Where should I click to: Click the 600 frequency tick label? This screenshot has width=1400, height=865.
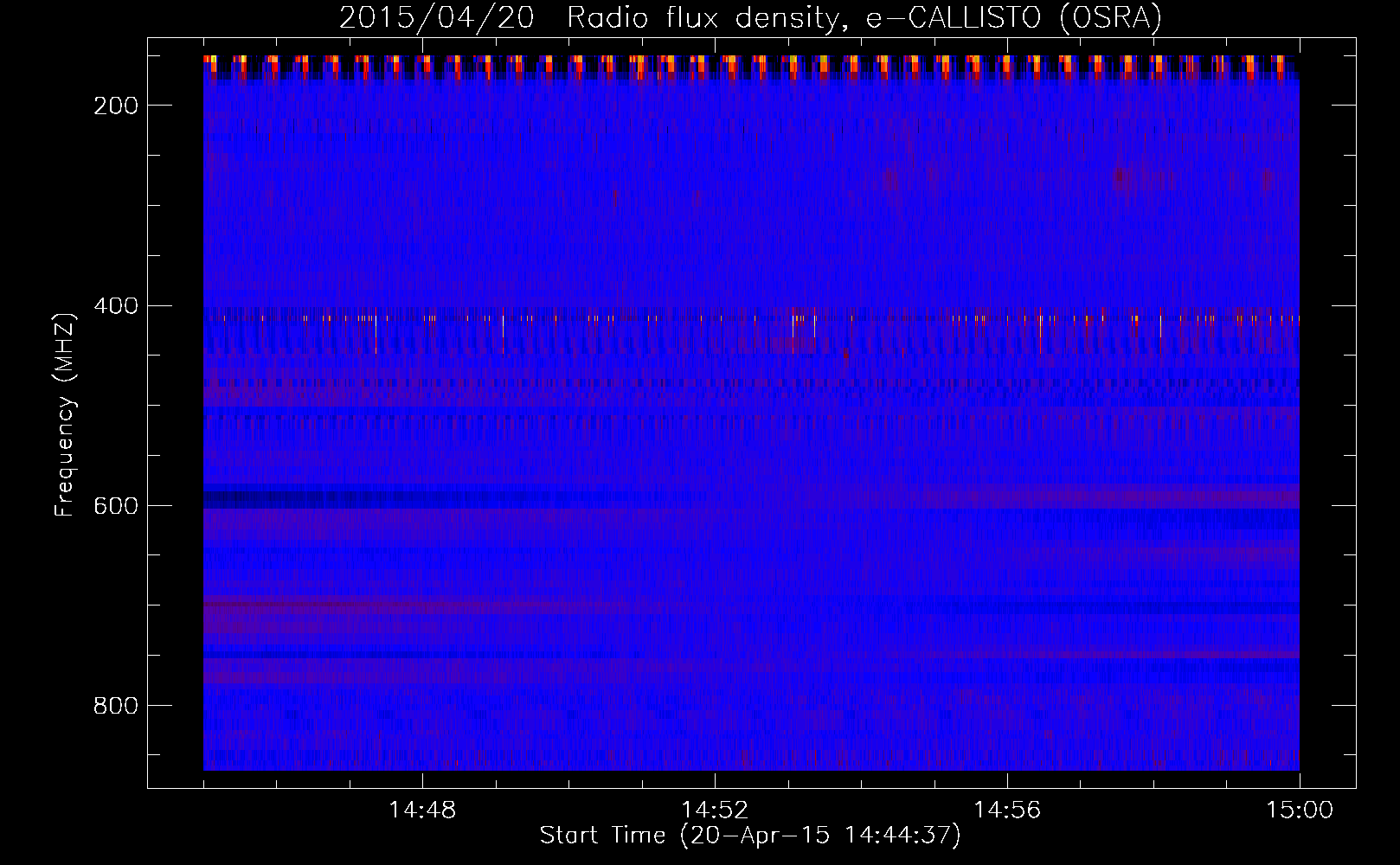coord(116,506)
